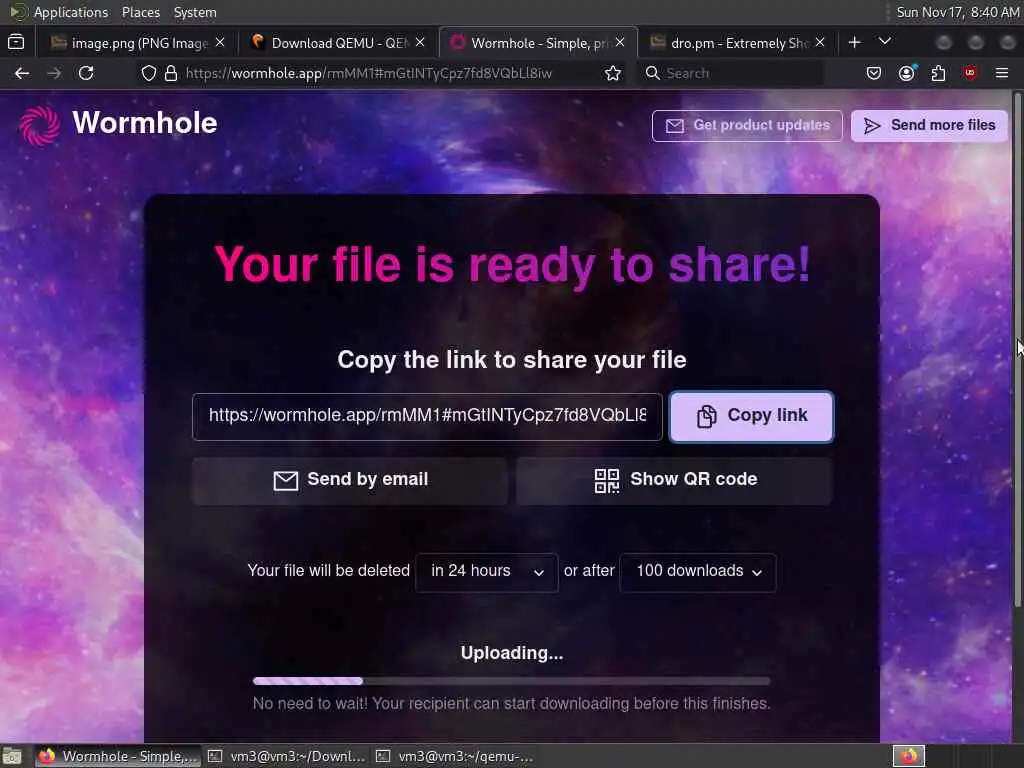Viewport: 1024px width, 768px height.
Task: Click the Firefox icon in the bottom panel tray
Action: [909, 756]
